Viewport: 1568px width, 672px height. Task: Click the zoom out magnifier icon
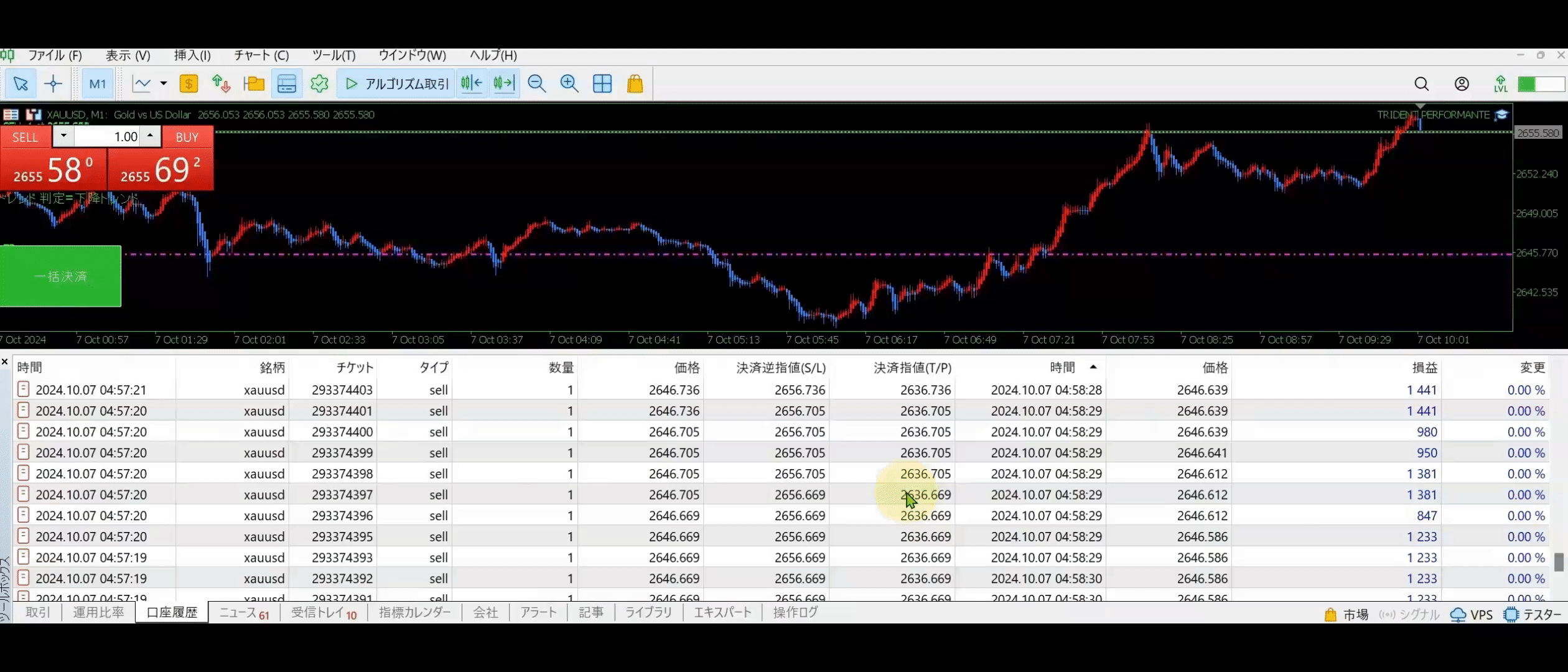pyautogui.click(x=536, y=84)
